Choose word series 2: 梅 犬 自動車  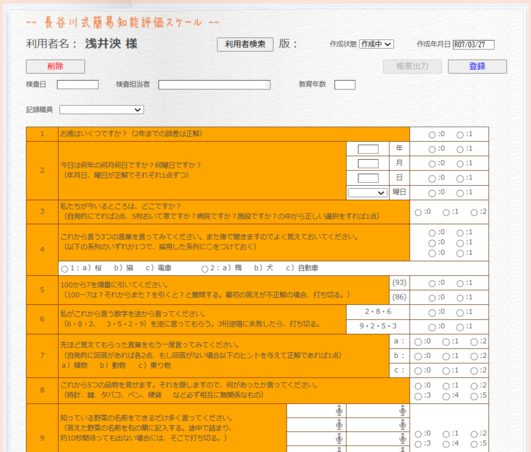(205, 269)
